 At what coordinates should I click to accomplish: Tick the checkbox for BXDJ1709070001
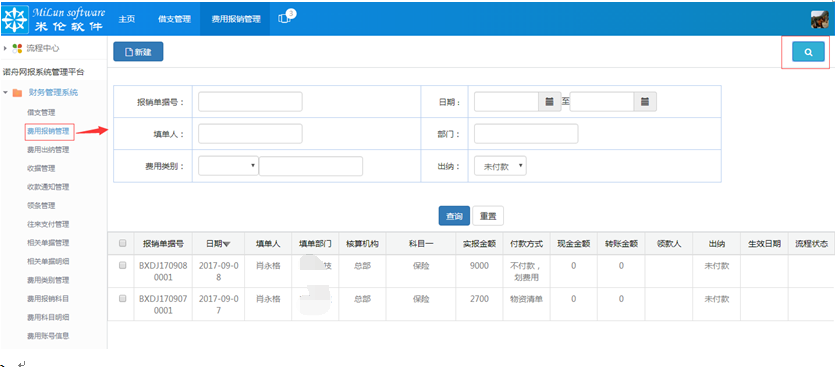(122, 299)
